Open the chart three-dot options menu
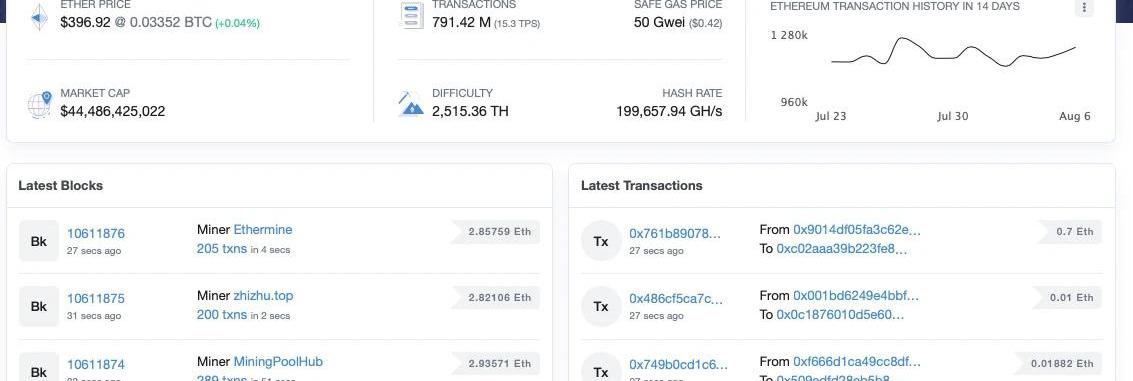 [1084, 7]
